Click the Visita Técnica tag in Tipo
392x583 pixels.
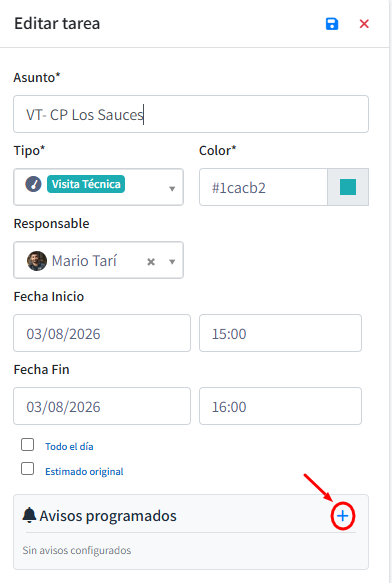coord(86,184)
